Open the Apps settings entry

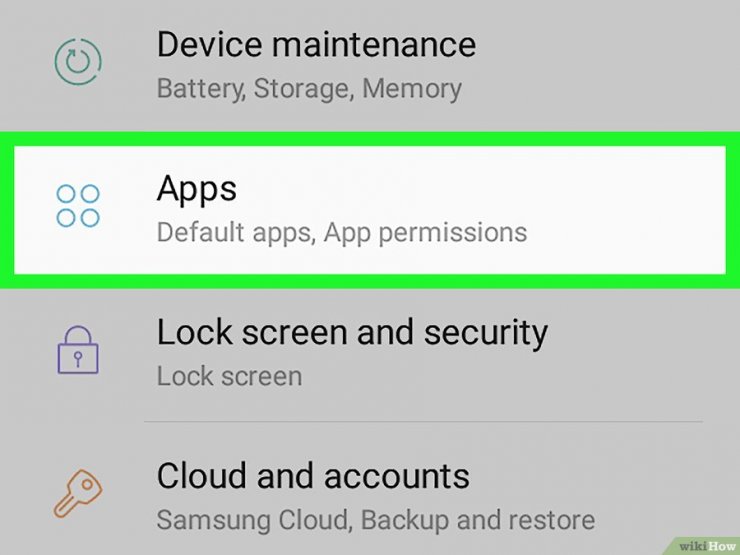pyautogui.click(x=370, y=210)
